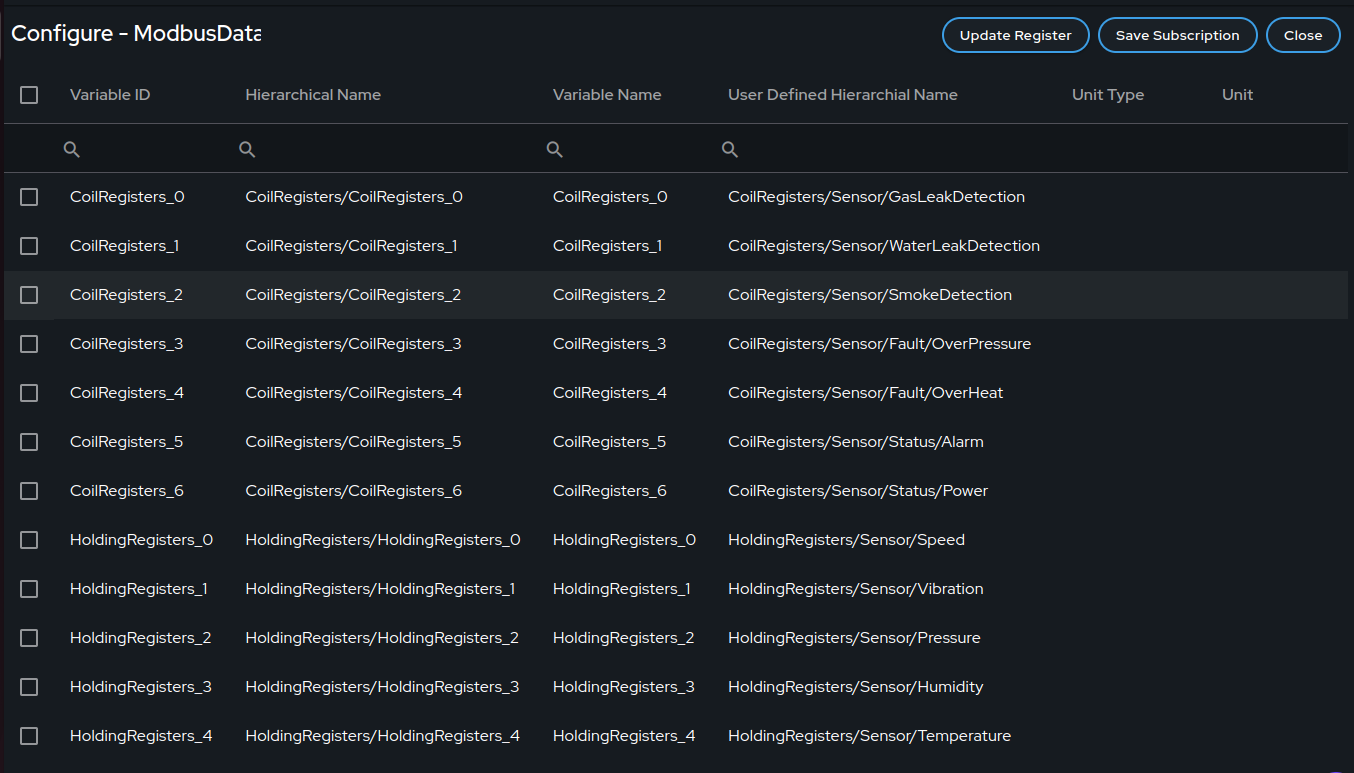1354x773 pixels.
Task: Click the Variable Name column header
Action: [607, 95]
